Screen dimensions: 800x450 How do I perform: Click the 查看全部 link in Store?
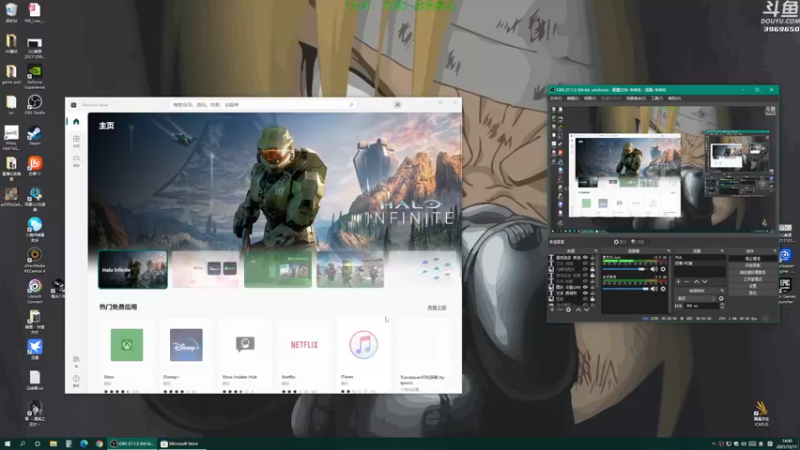tap(436, 308)
